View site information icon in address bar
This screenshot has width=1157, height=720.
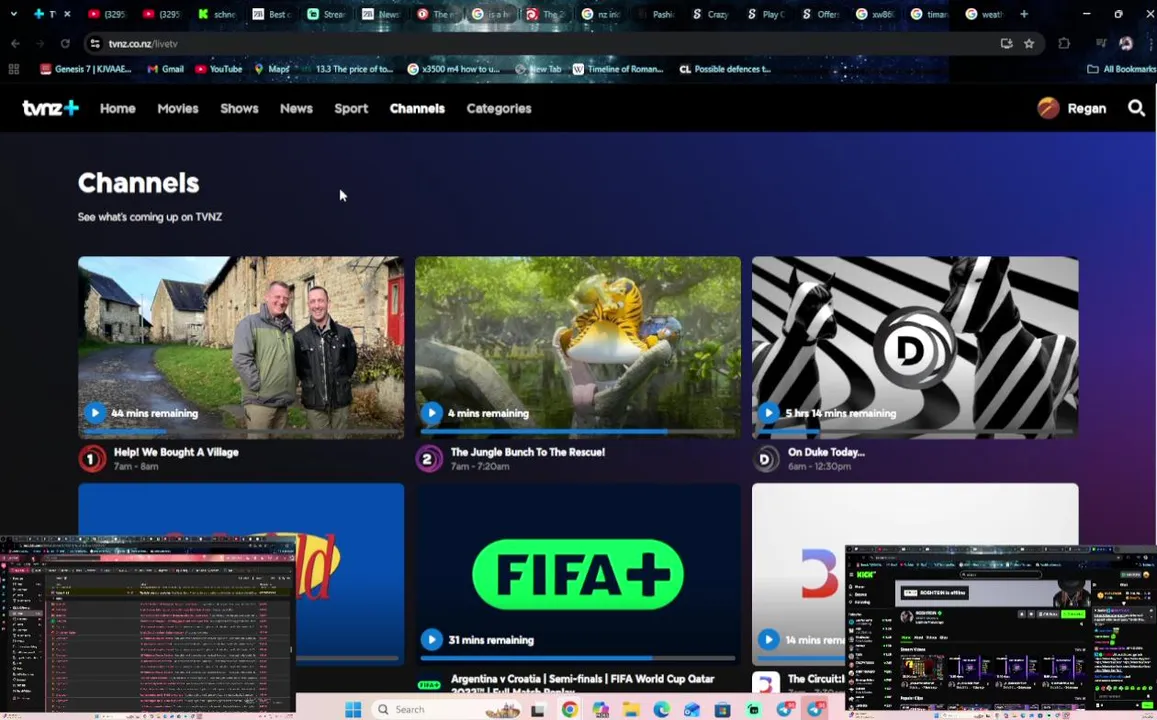[x=95, y=44]
